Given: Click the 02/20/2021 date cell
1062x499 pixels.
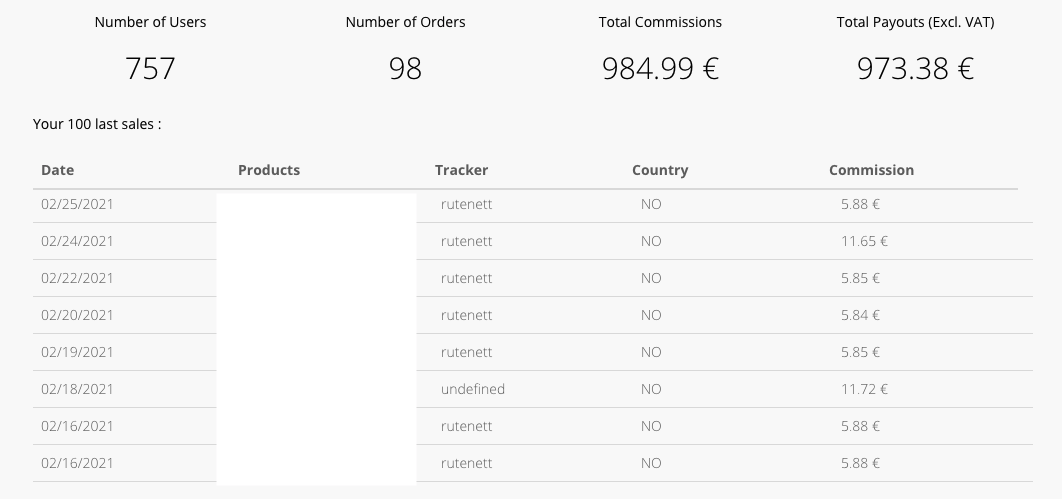Looking at the screenshot, I should (77, 315).
